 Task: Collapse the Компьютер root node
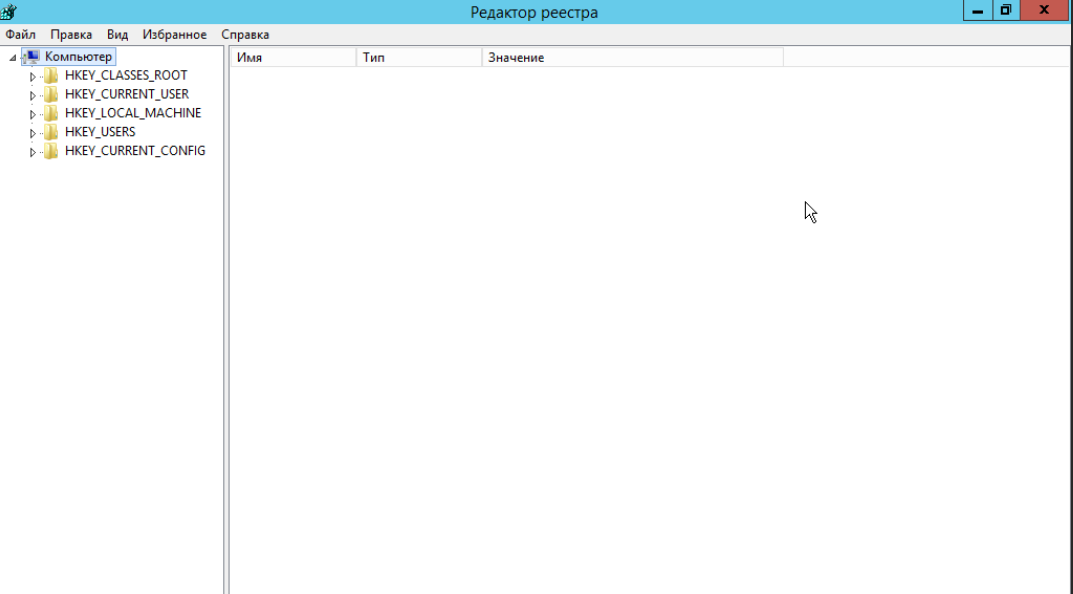click(x=12, y=58)
